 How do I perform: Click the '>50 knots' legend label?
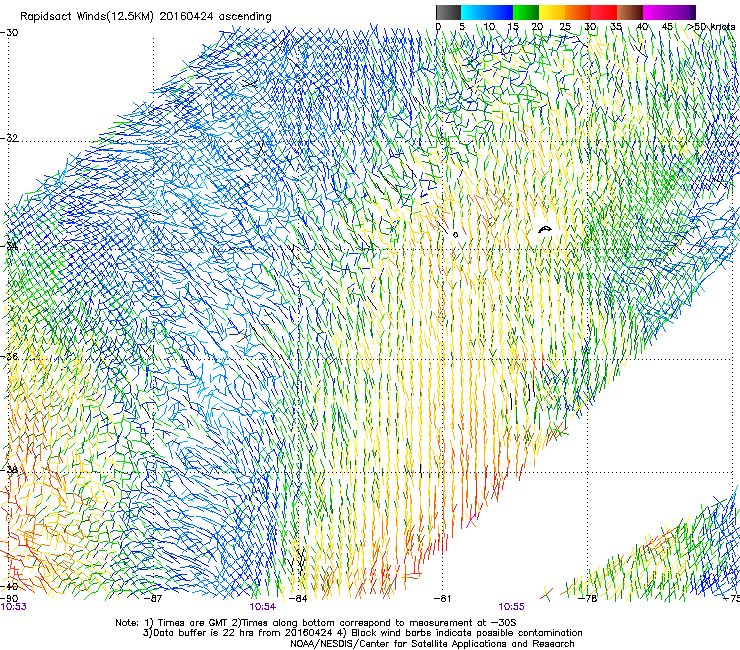point(711,27)
